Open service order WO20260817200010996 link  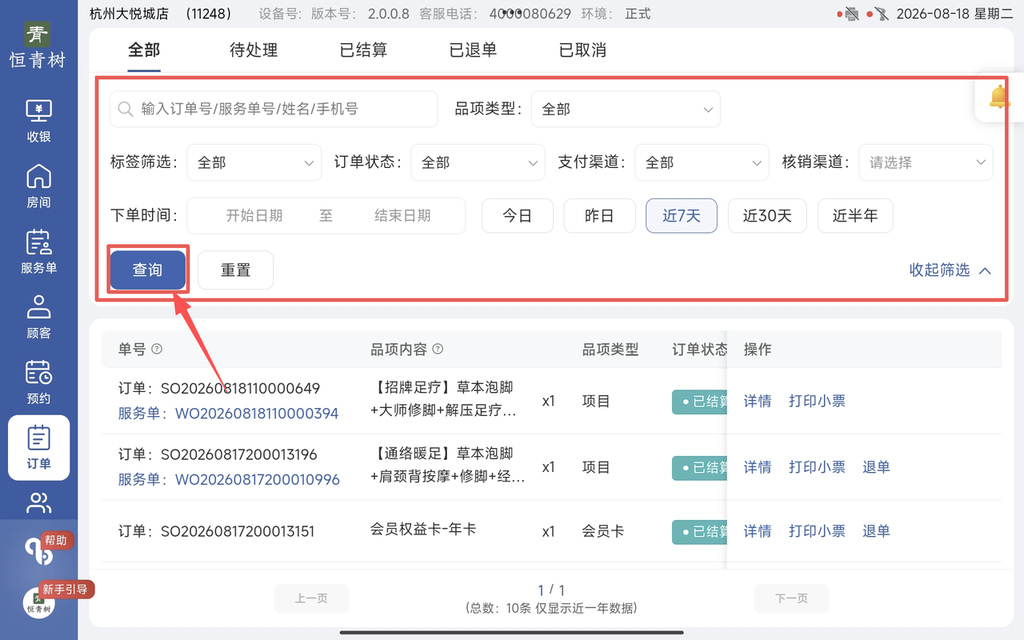click(x=257, y=479)
